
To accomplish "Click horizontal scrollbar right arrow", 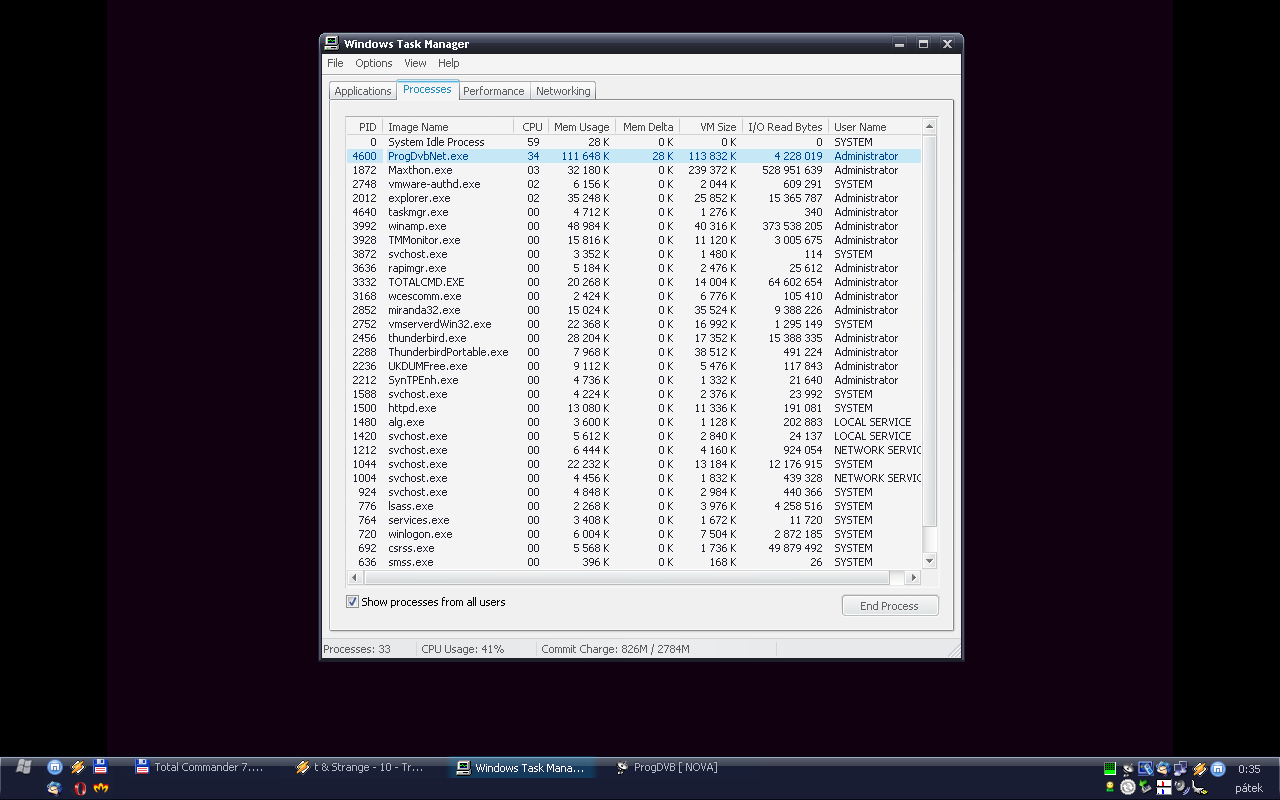I will click(912, 578).
